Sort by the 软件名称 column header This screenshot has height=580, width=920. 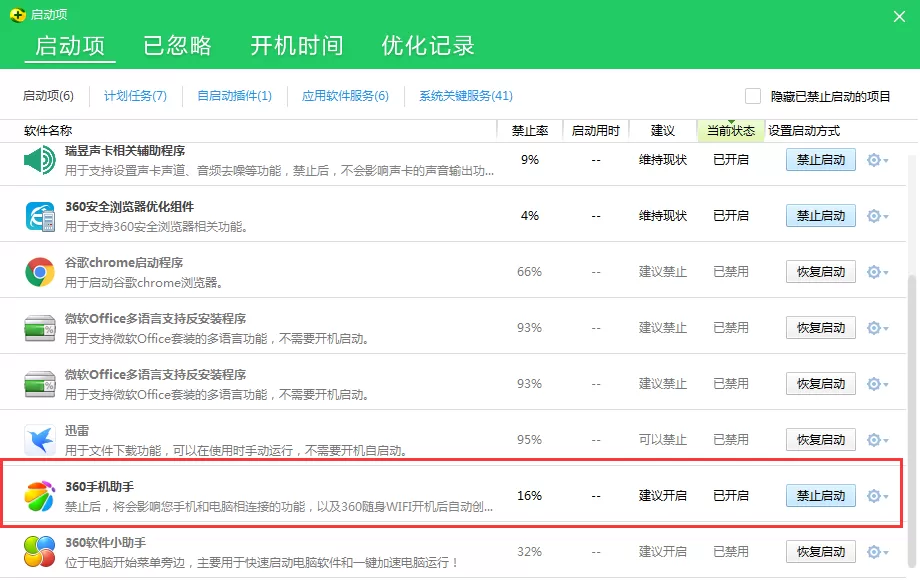[48, 131]
